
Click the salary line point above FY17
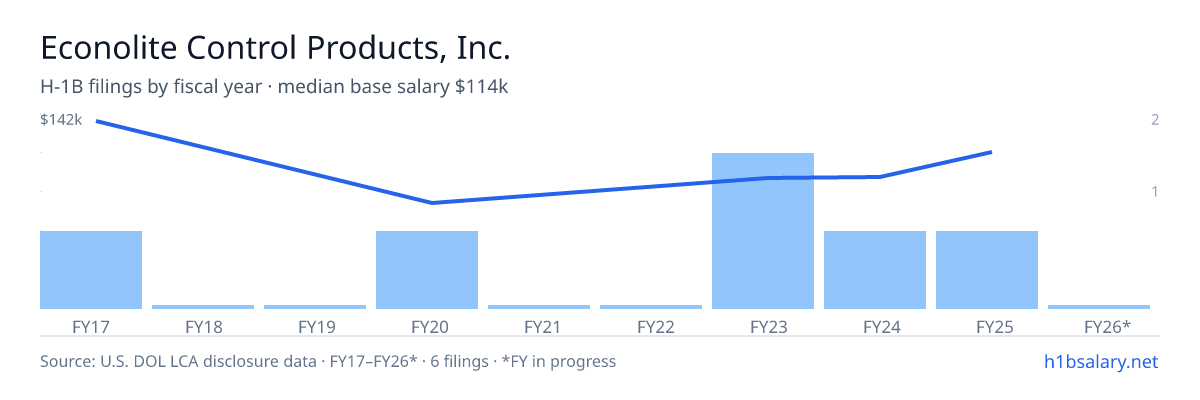tap(97, 121)
